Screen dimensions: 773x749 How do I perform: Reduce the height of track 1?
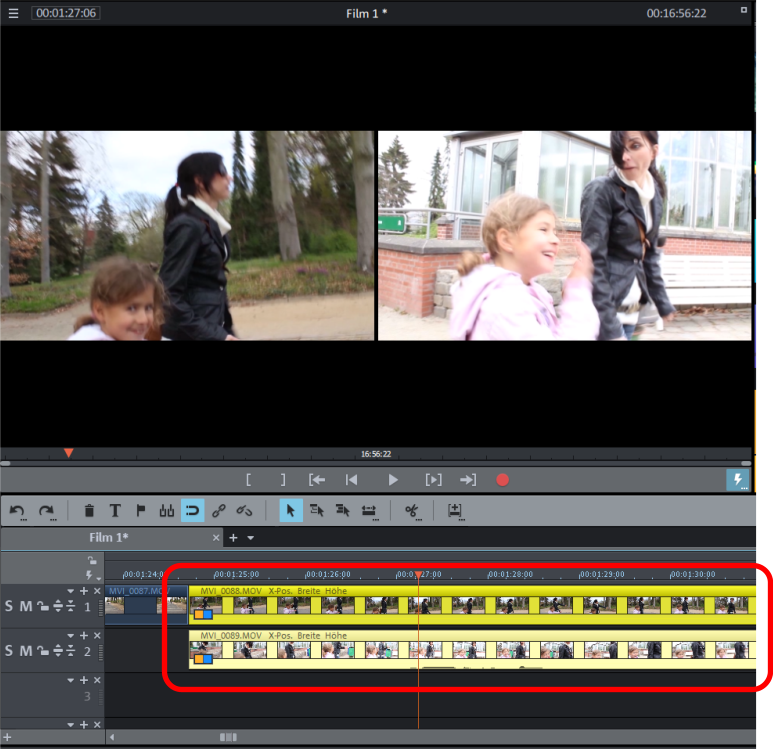[70, 606]
